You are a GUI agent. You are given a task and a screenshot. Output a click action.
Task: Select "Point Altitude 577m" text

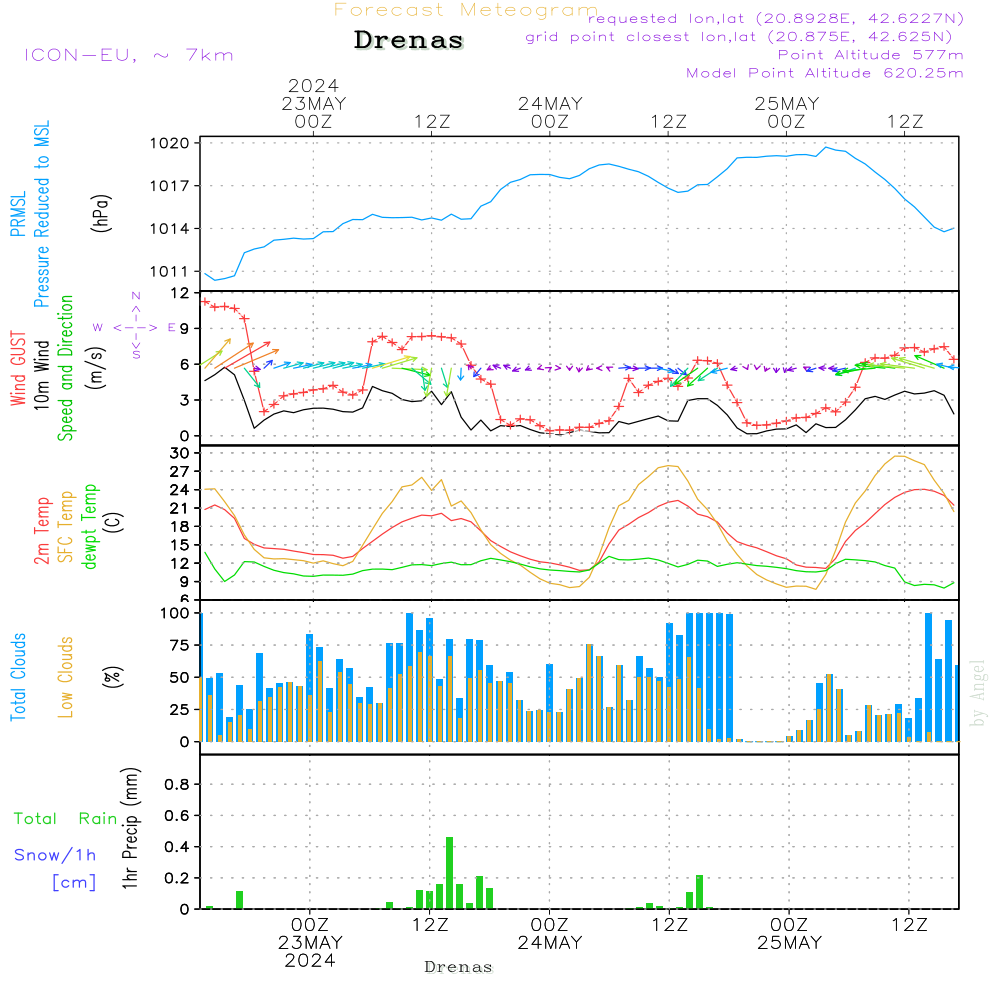pyautogui.click(x=871, y=55)
